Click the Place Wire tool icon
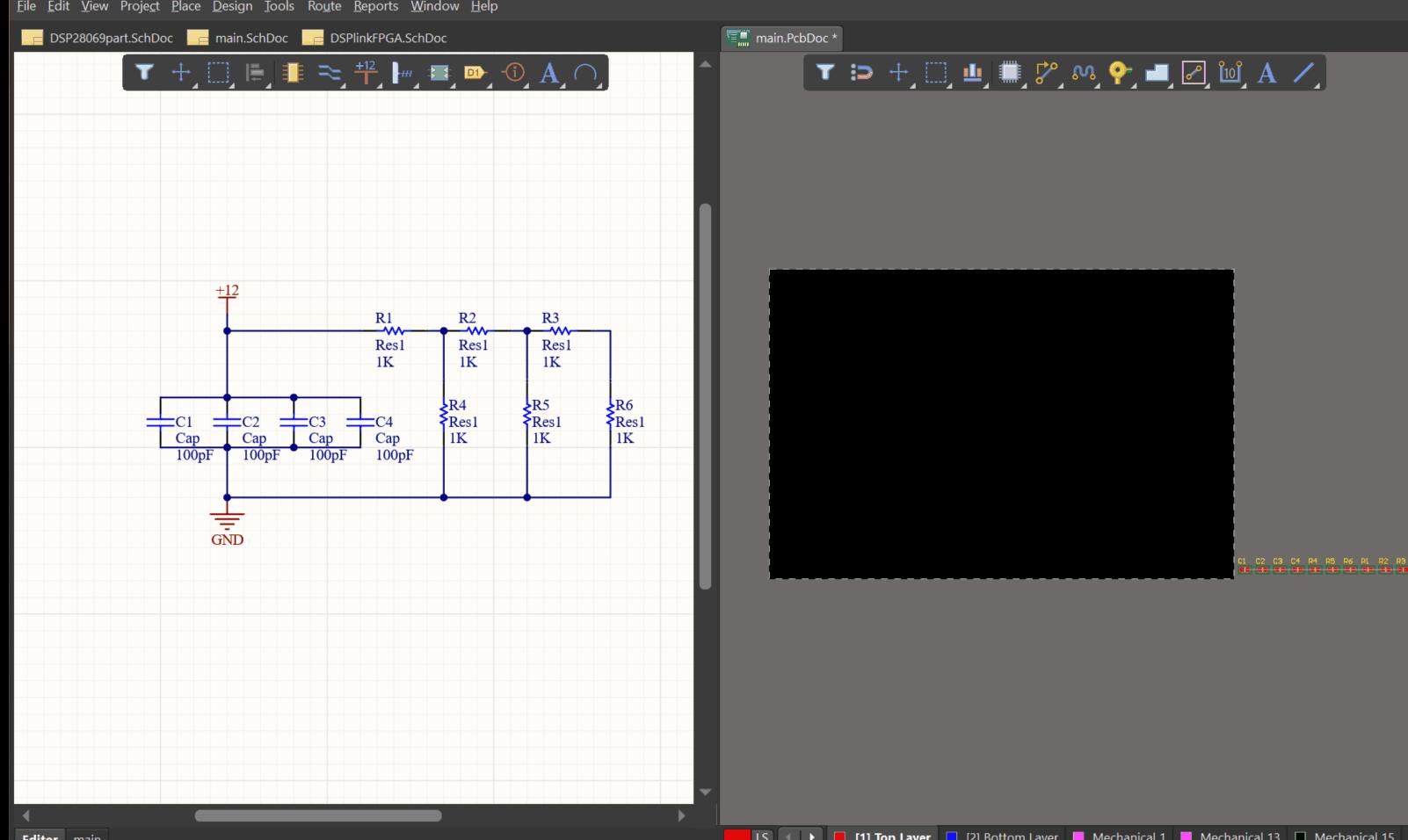1408x840 pixels. (x=329, y=73)
